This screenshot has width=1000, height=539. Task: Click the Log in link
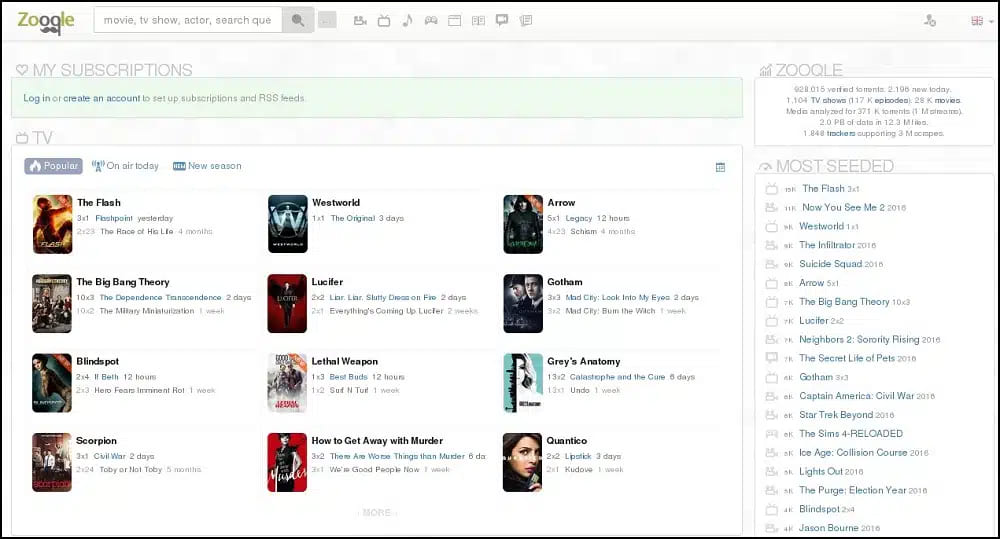click(x=36, y=98)
